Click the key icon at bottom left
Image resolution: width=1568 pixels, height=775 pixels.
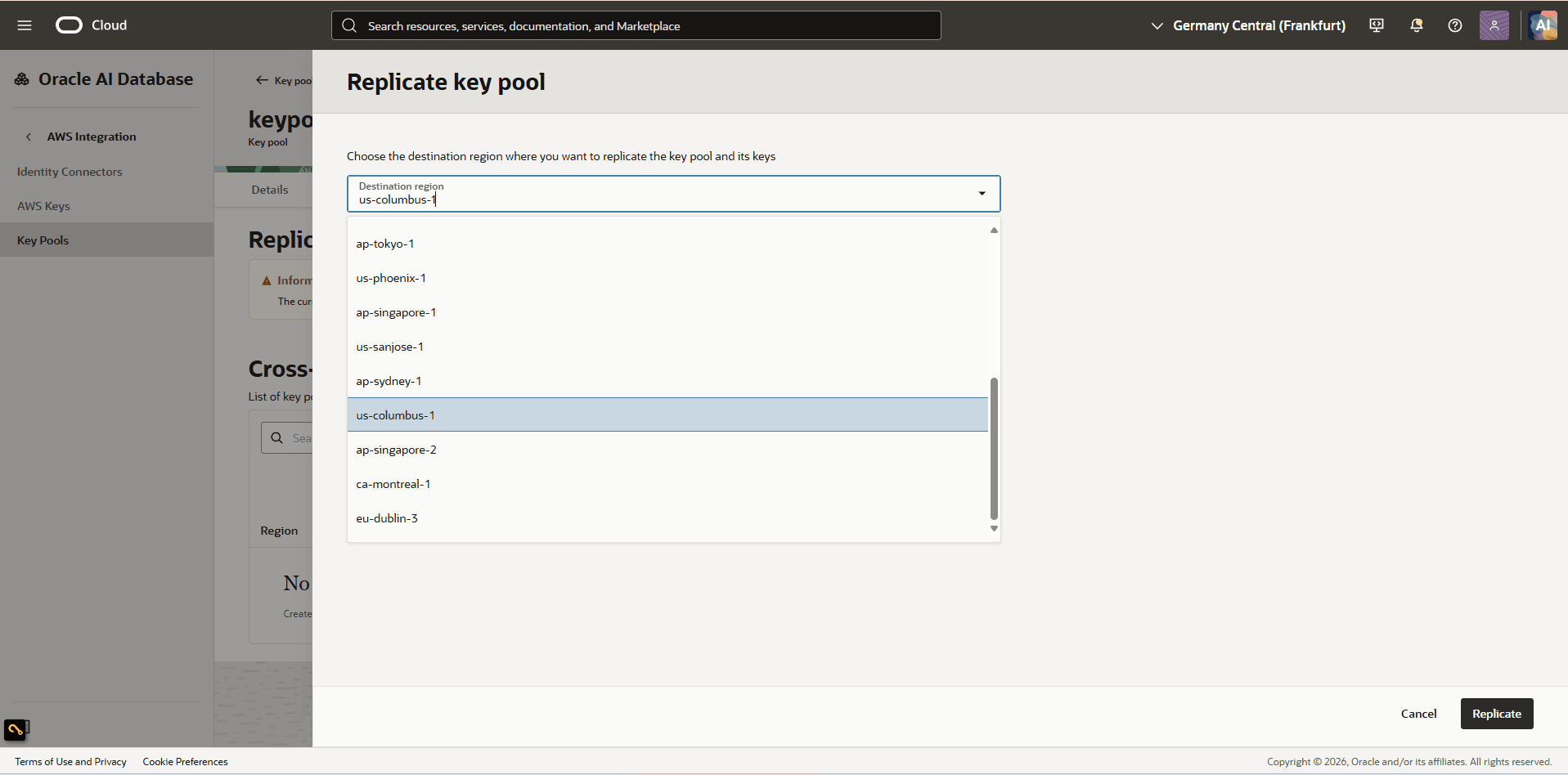16,729
